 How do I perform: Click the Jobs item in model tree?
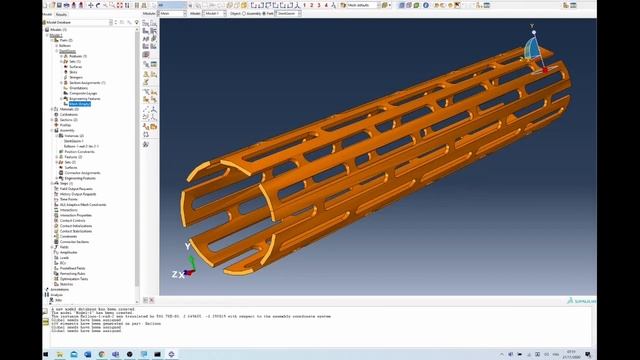58,300
